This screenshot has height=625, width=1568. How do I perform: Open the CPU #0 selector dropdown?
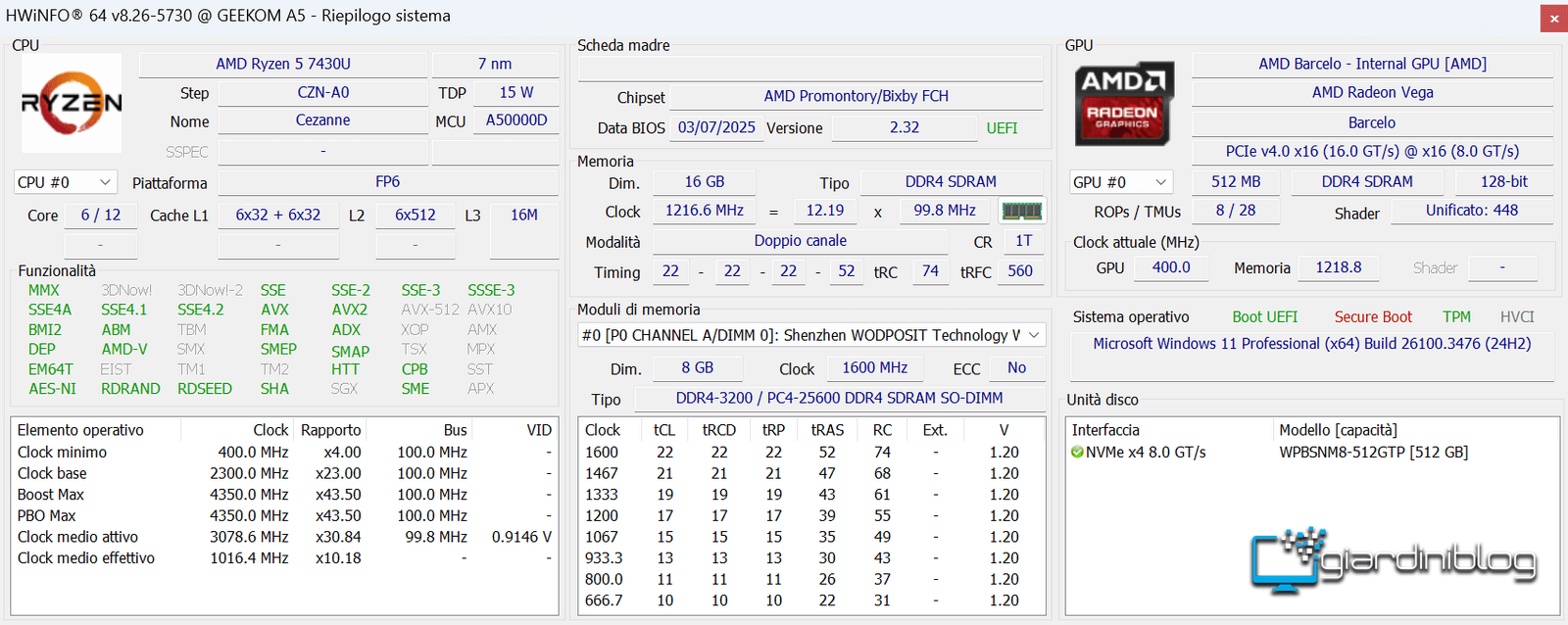66,182
